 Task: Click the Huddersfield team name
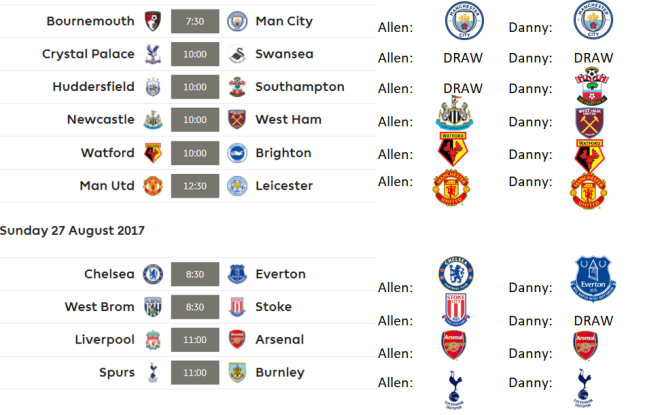[x=93, y=87]
